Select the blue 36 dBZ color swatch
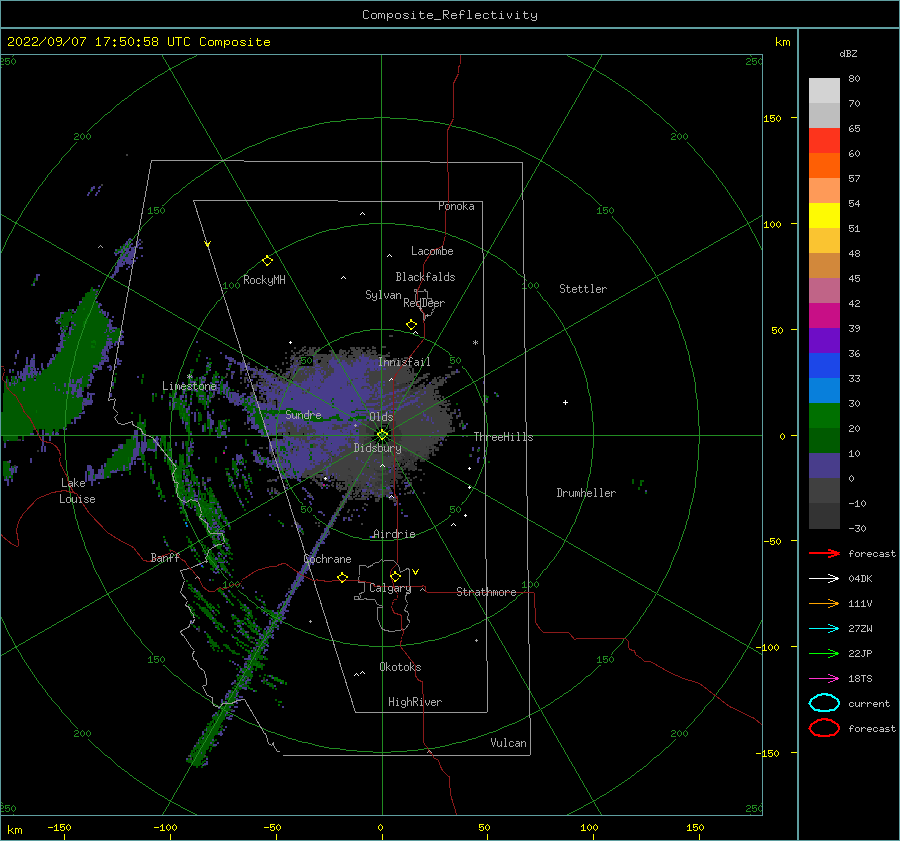The image size is (900, 841). tap(824, 366)
